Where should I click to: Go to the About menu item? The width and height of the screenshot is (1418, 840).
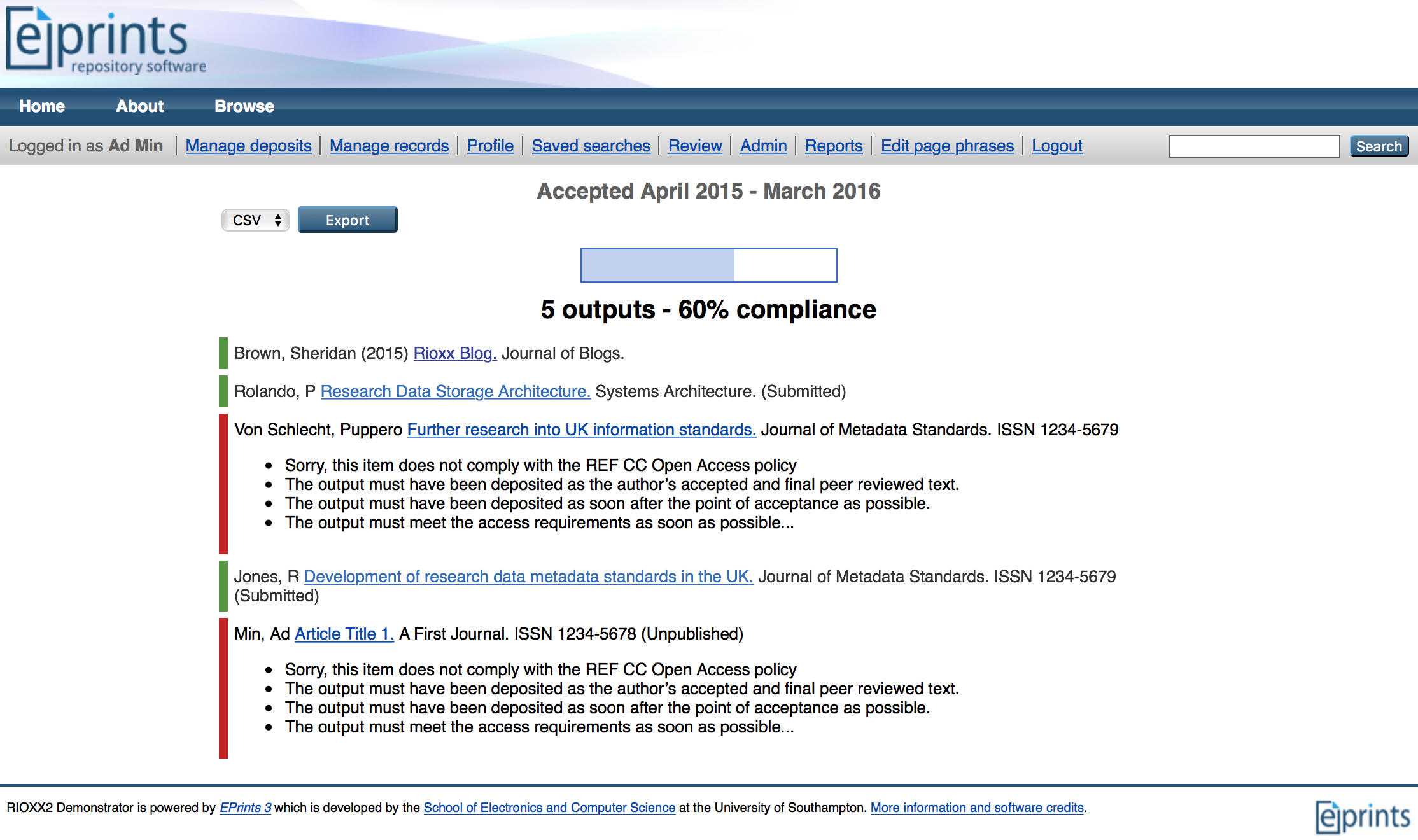click(x=139, y=106)
